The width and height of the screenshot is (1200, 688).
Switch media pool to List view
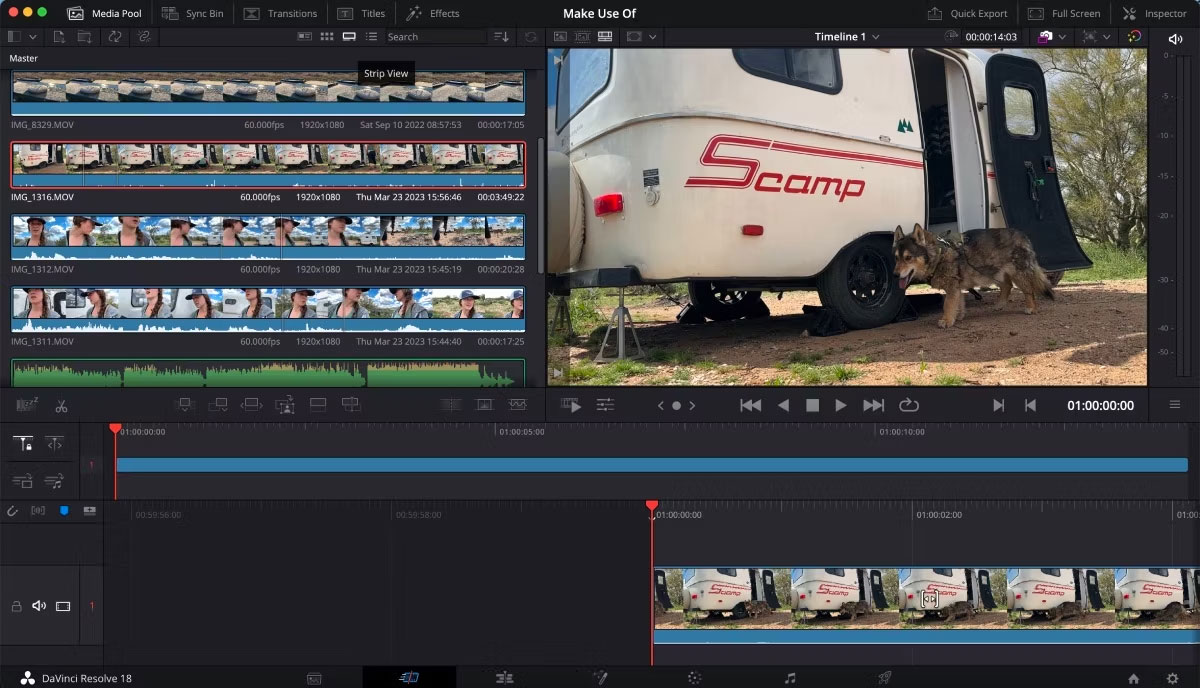[x=371, y=37]
